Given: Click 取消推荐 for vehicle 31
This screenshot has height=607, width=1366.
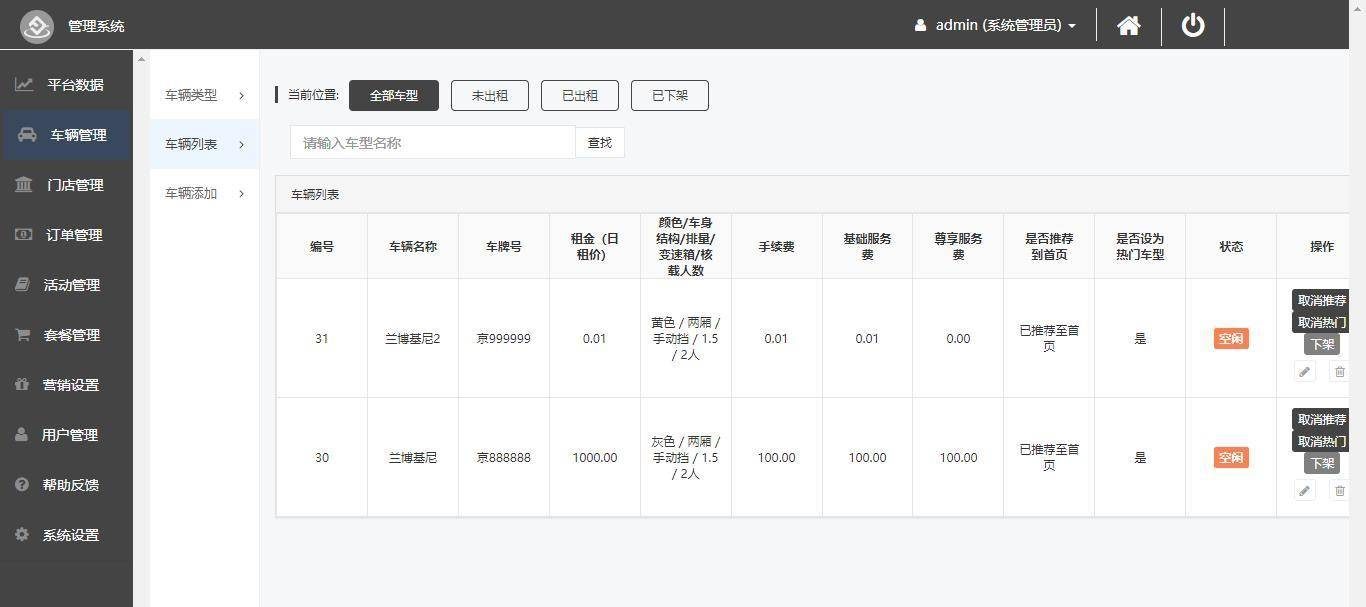Looking at the screenshot, I should click(x=1321, y=301).
